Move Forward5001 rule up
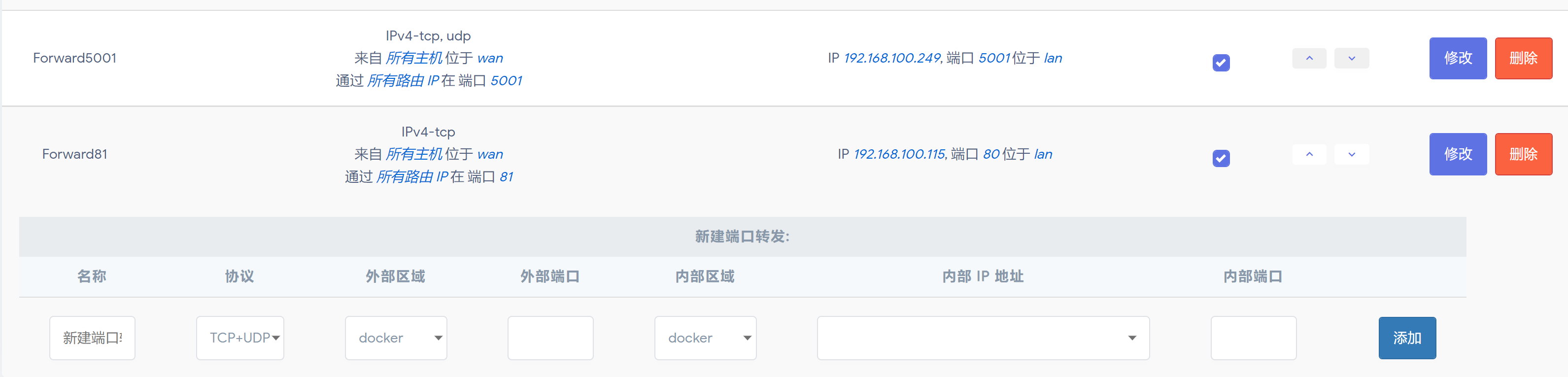 [x=1309, y=59]
